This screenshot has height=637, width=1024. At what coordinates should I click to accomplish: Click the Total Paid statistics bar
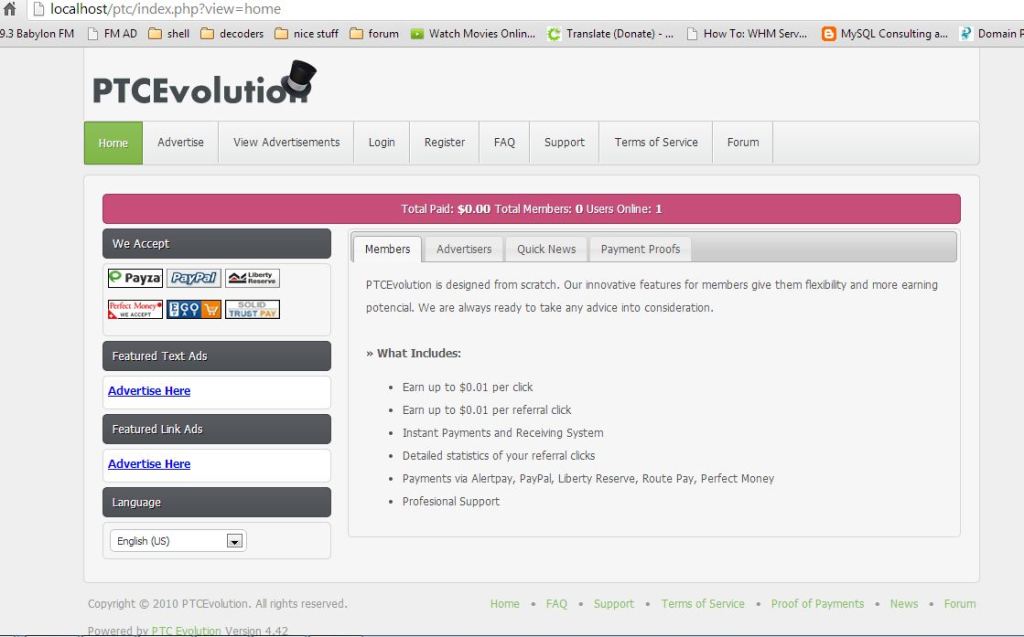(x=531, y=209)
